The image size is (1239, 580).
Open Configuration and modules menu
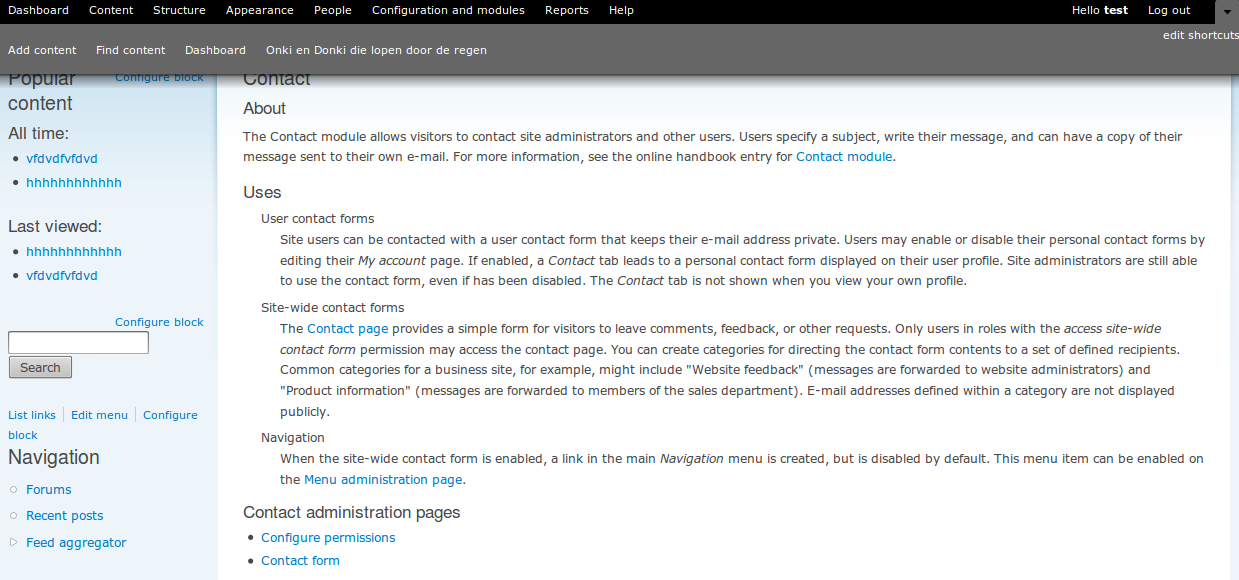pyautogui.click(x=448, y=10)
